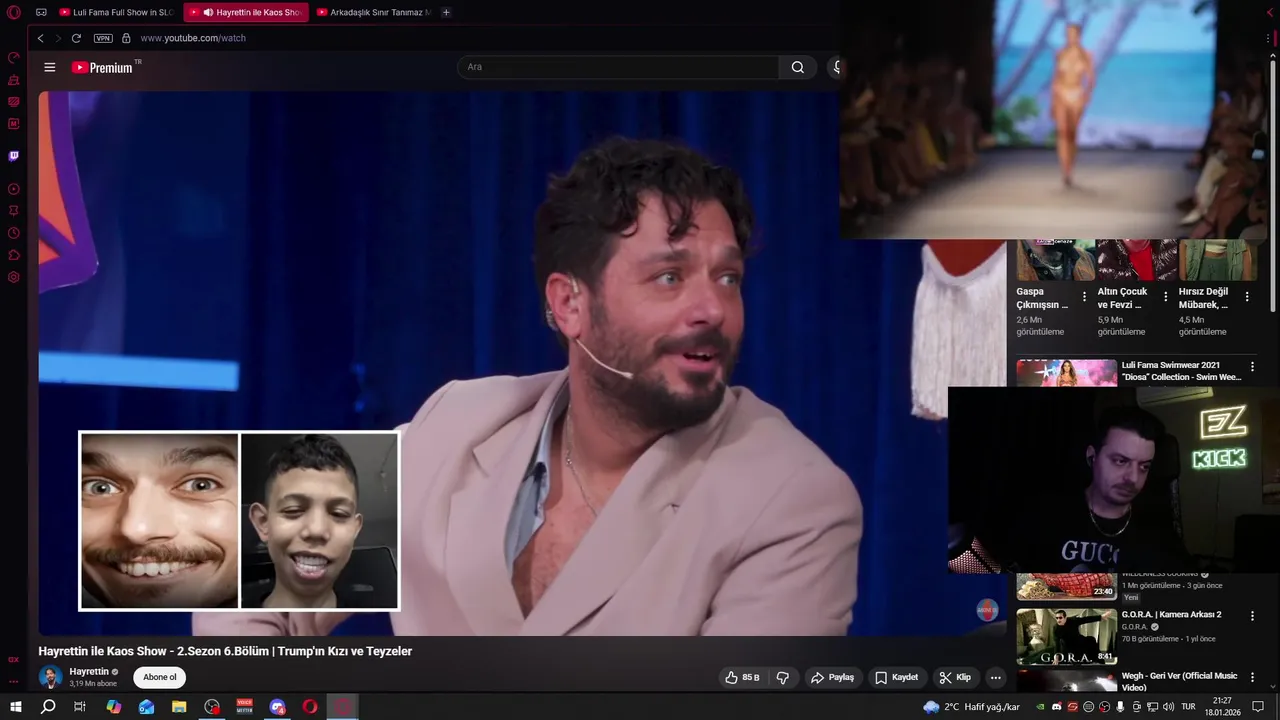Open GX Cleaner broom icon in sidebar
The height and width of the screenshot is (720, 1280).
pos(14,79)
